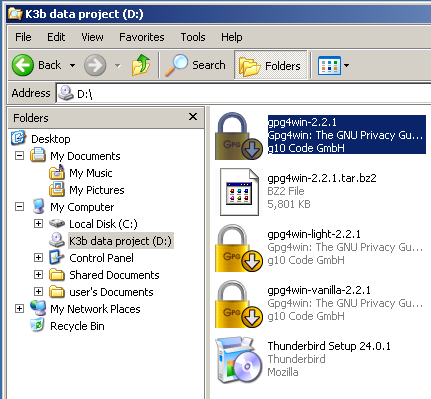
Task: Select the gpg4win-2.2.1.tar.bz2 file name
Action: [322, 178]
